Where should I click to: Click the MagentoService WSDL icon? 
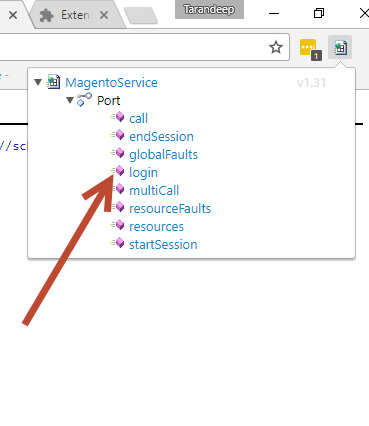pyautogui.click(x=53, y=82)
